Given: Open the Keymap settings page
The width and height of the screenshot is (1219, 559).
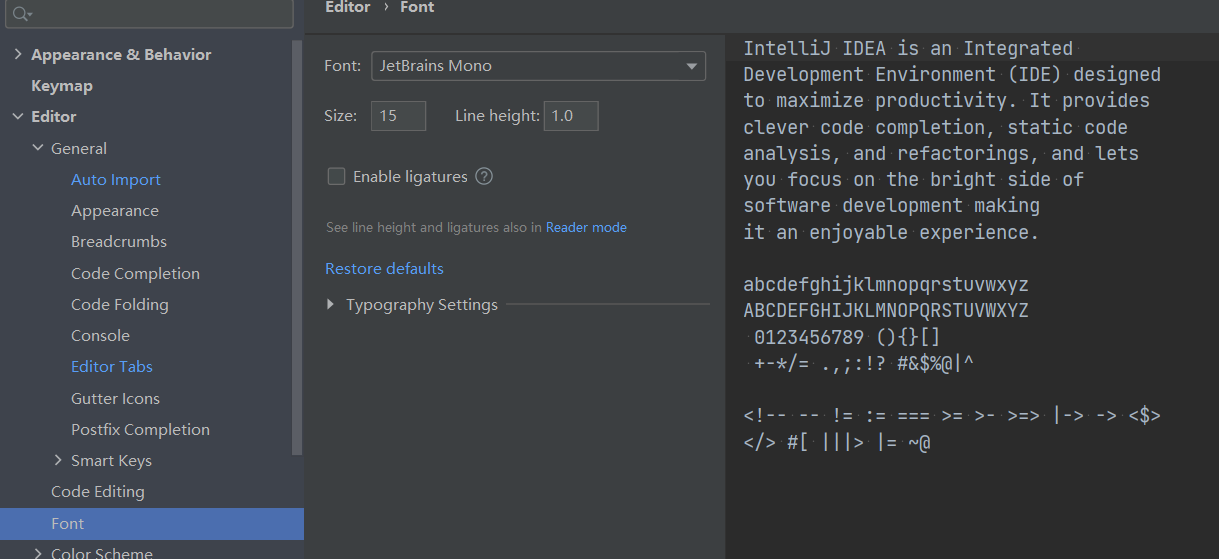Looking at the screenshot, I should 62,86.
